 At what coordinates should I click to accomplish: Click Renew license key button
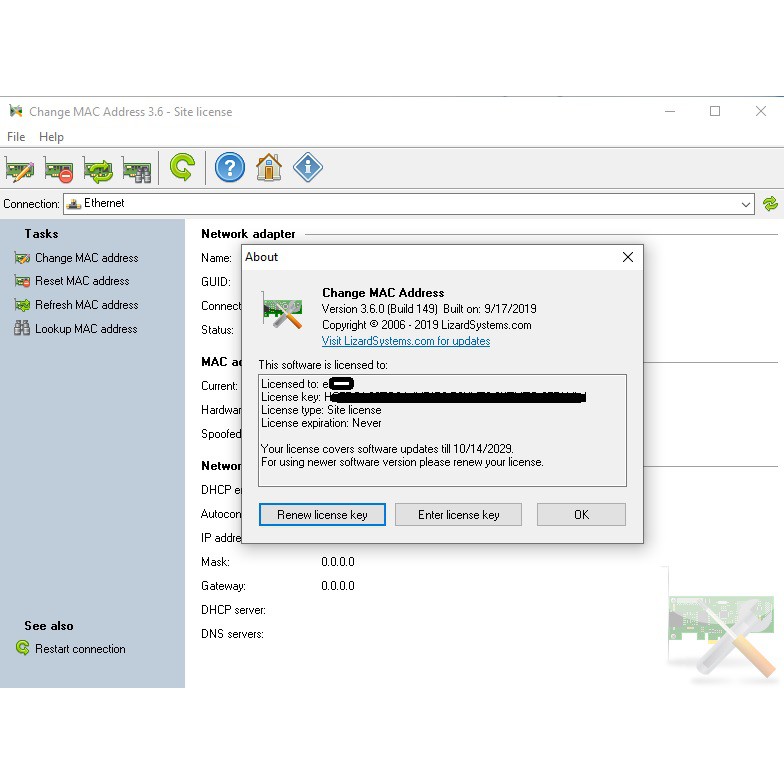(x=322, y=514)
